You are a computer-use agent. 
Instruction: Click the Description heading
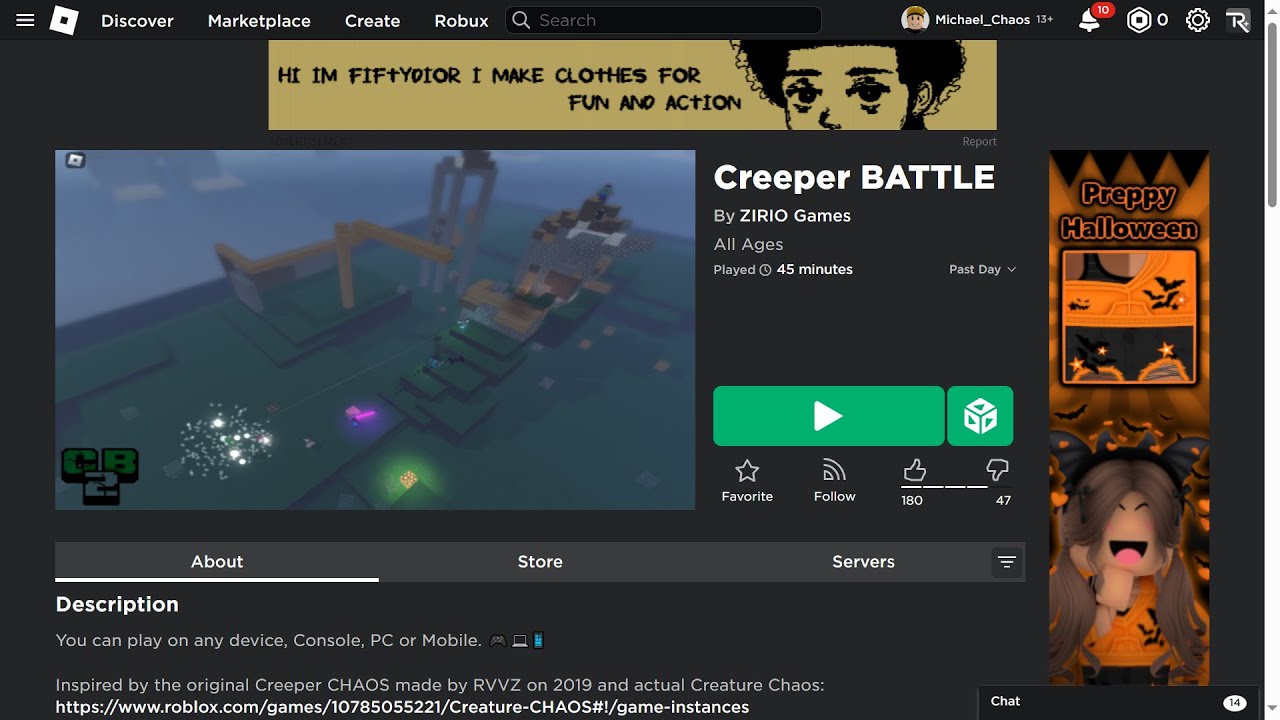(117, 604)
